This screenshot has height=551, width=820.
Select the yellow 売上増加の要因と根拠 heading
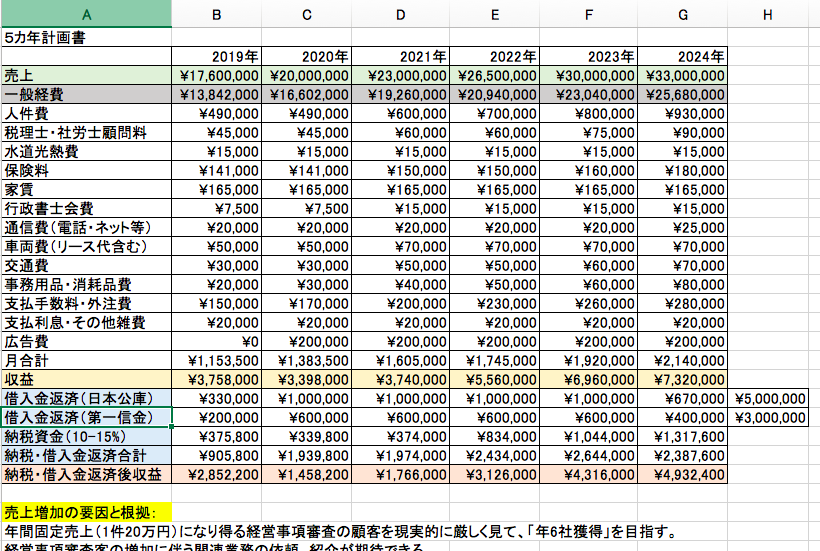(x=86, y=512)
